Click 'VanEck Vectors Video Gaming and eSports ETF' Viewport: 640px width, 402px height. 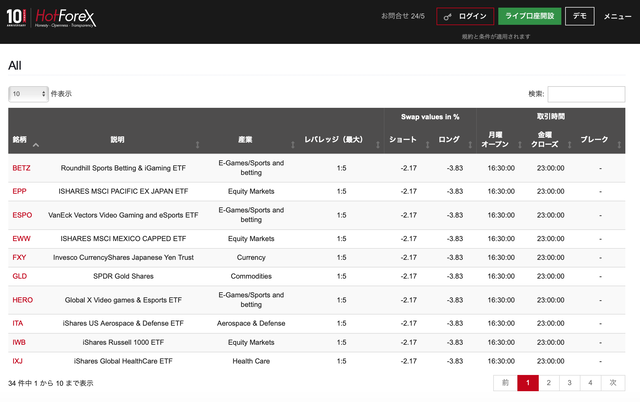click(x=123, y=215)
